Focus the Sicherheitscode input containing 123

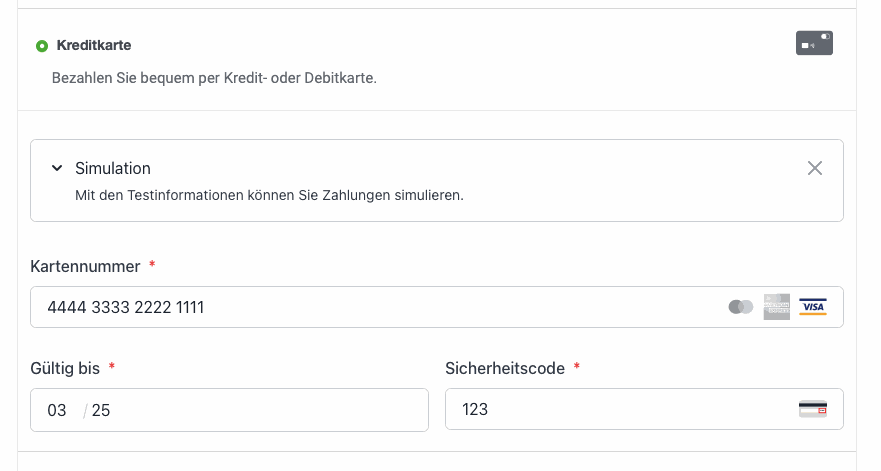[x=644, y=409]
